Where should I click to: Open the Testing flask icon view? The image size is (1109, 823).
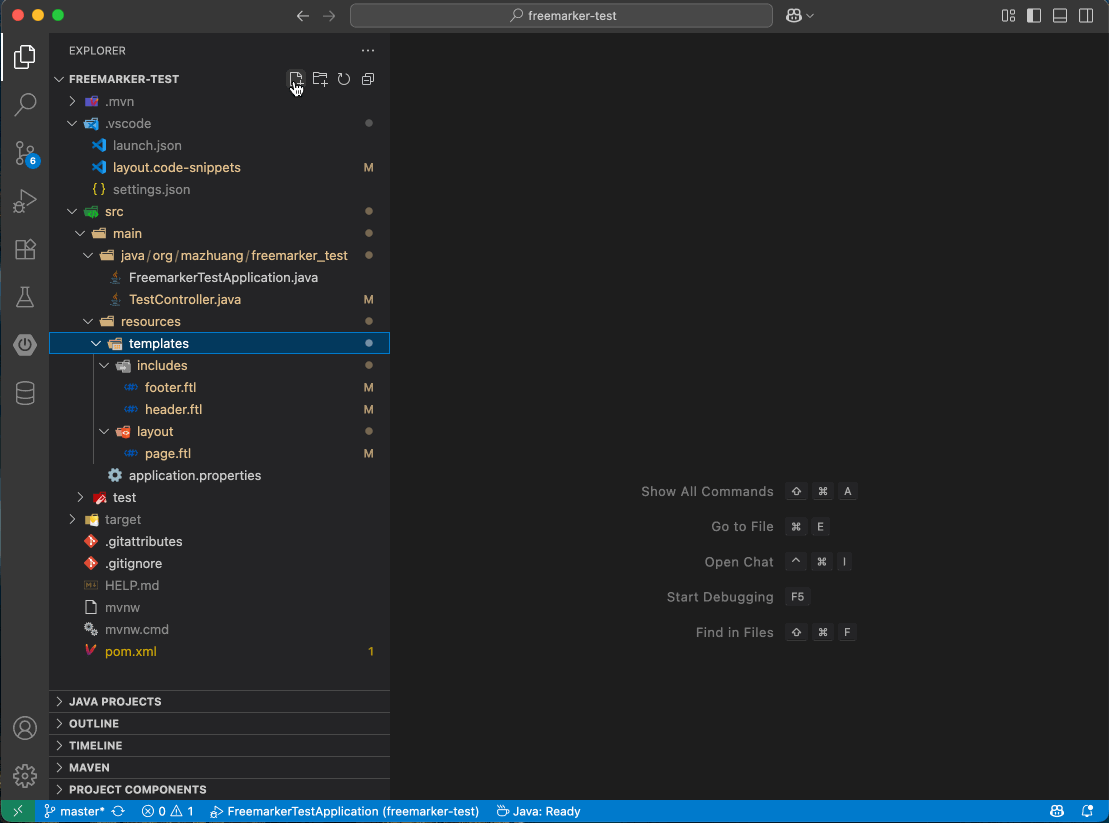click(25, 297)
